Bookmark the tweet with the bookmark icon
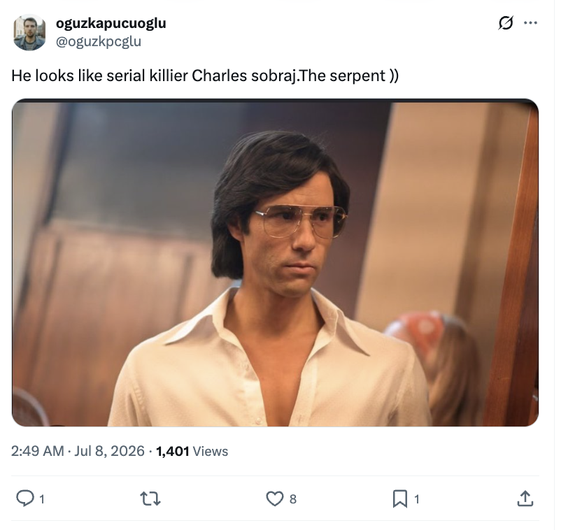582x530 pixels. coord(400,498)
